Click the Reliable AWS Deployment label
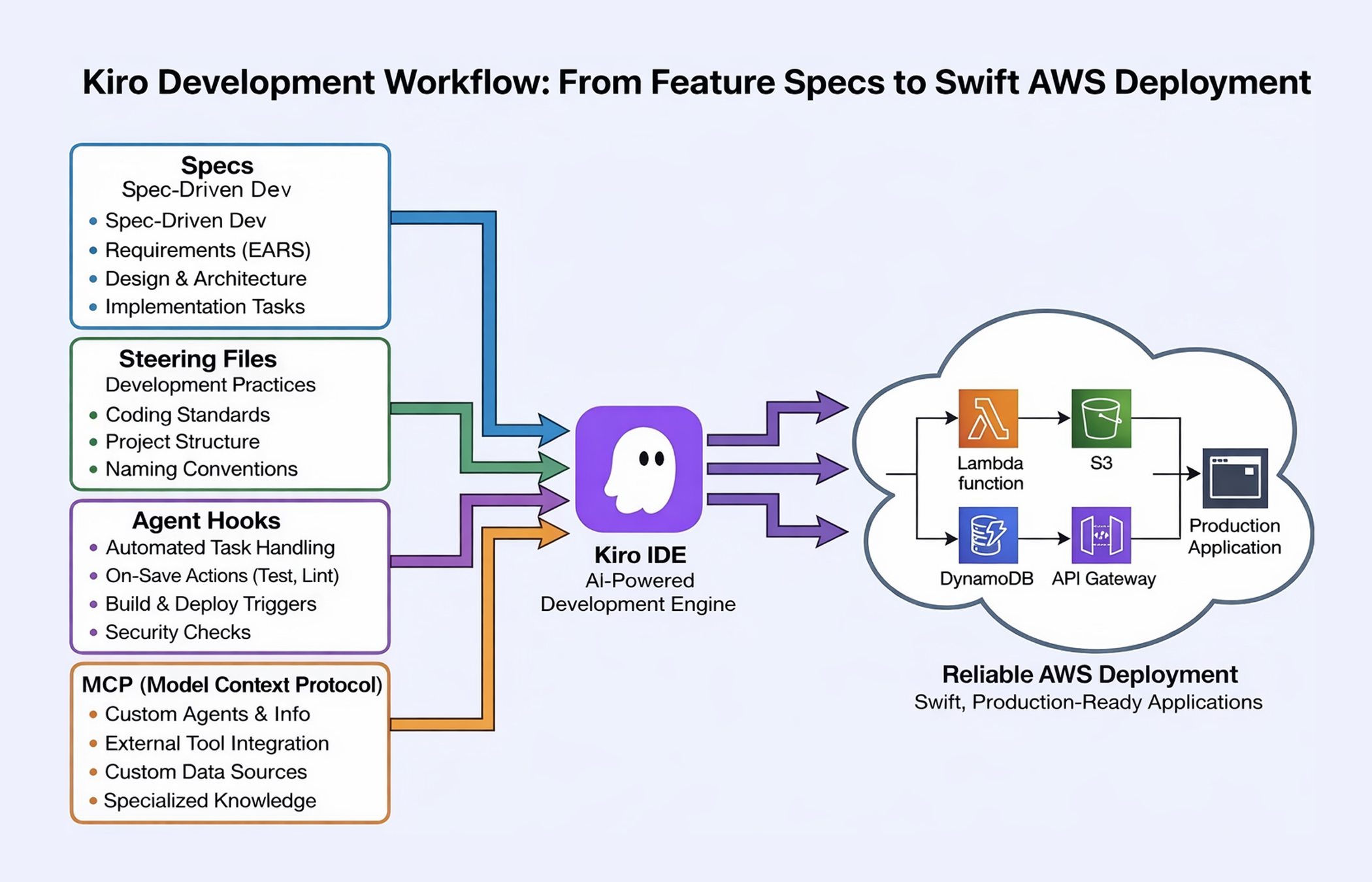 click(x=1090, y=674)
